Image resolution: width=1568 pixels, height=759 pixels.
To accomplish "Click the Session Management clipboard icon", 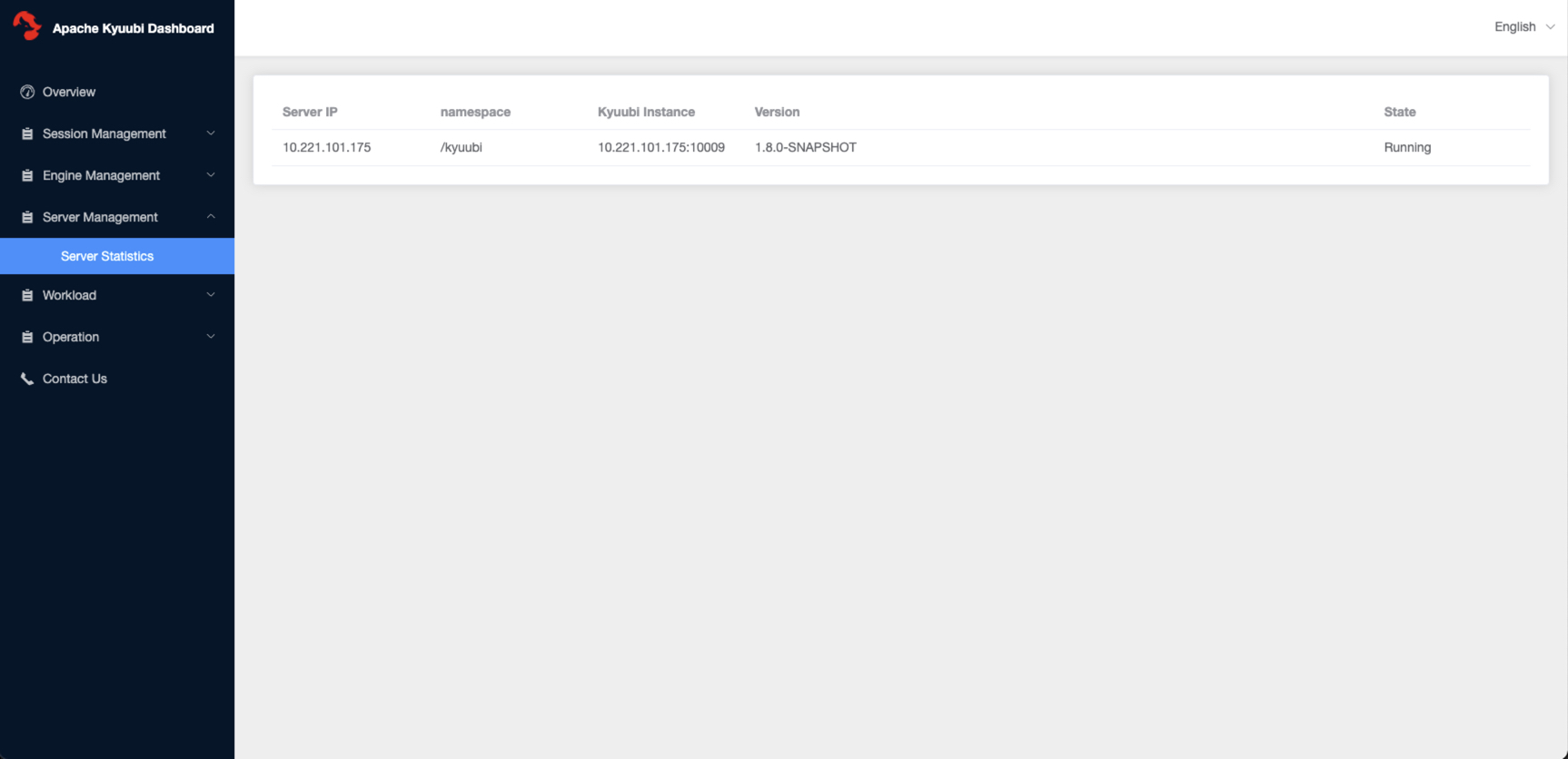I will pos(27,133).
